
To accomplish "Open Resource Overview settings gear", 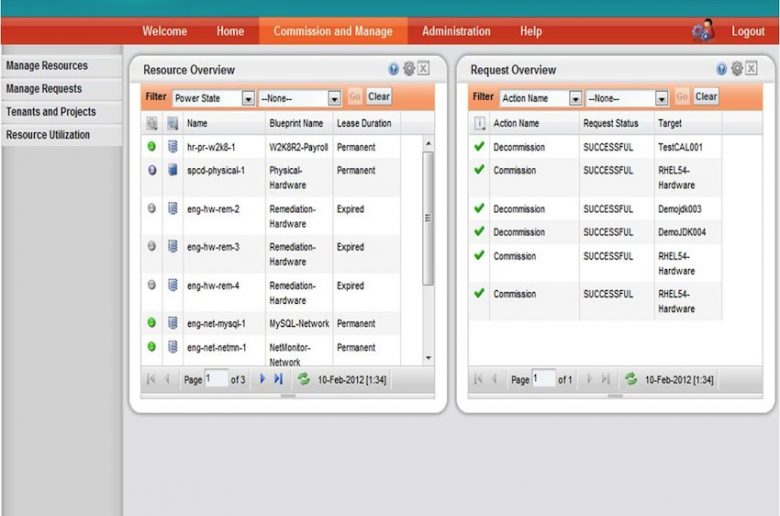I will pyautogui.click(x=409, y=69).
